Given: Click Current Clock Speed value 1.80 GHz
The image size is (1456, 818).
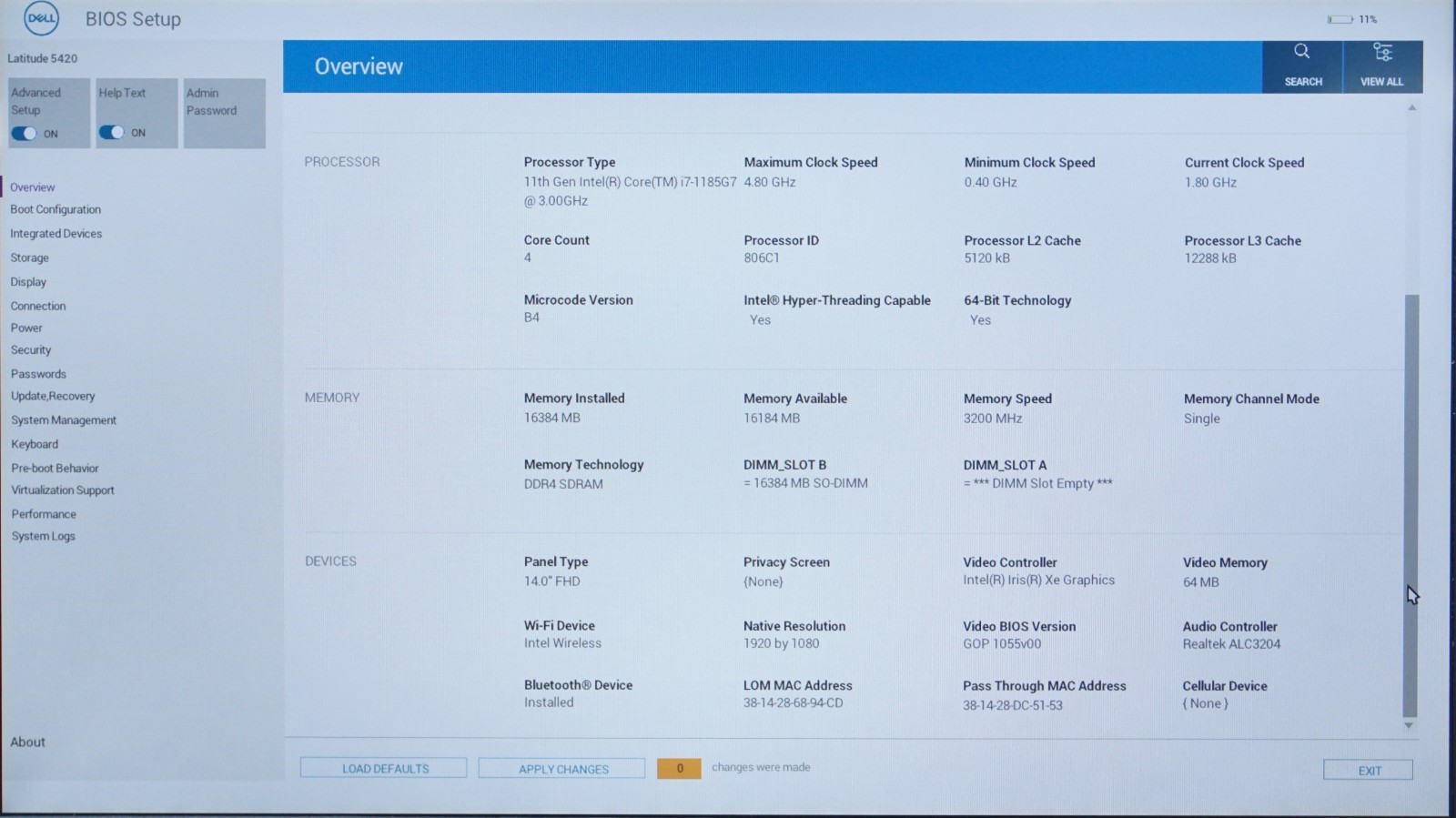Looking at the screenshot, I should pos(1210,183).
